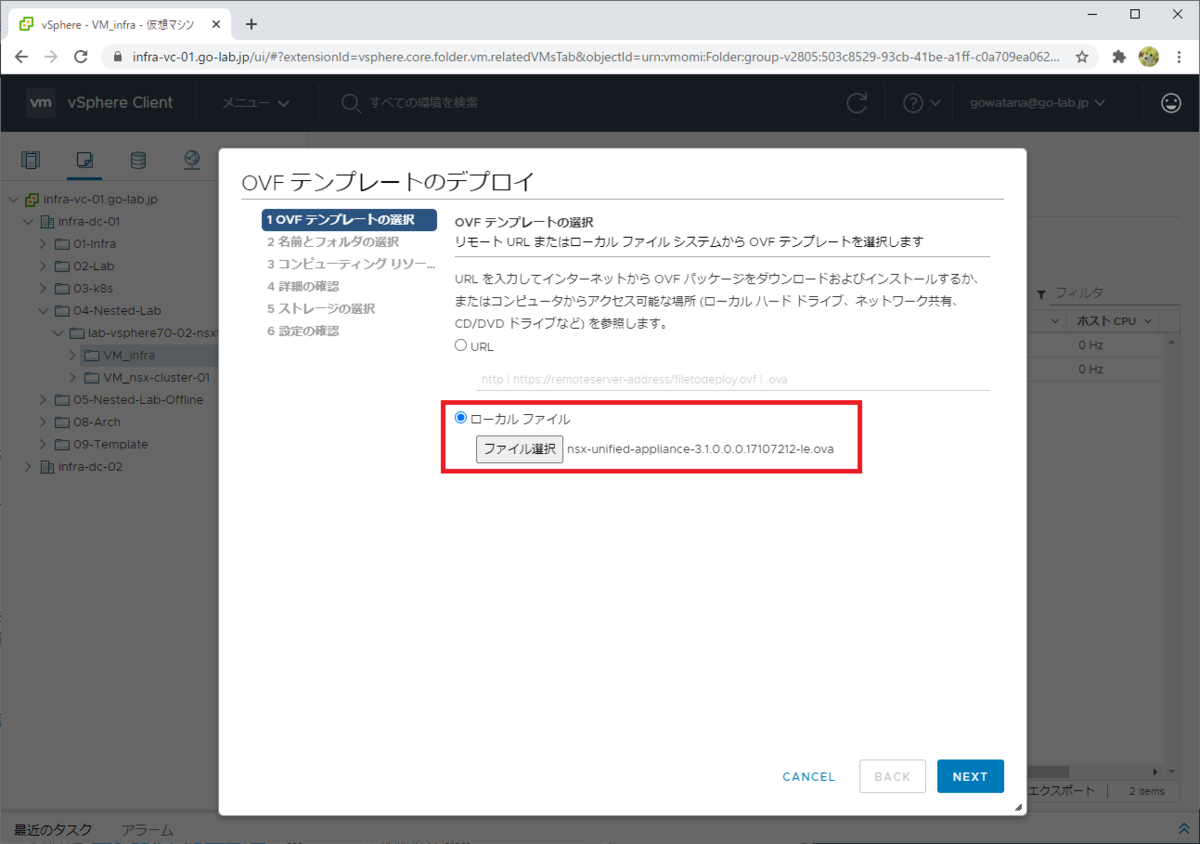Click the folder icon beside 02-Lab

click(61, 266)
